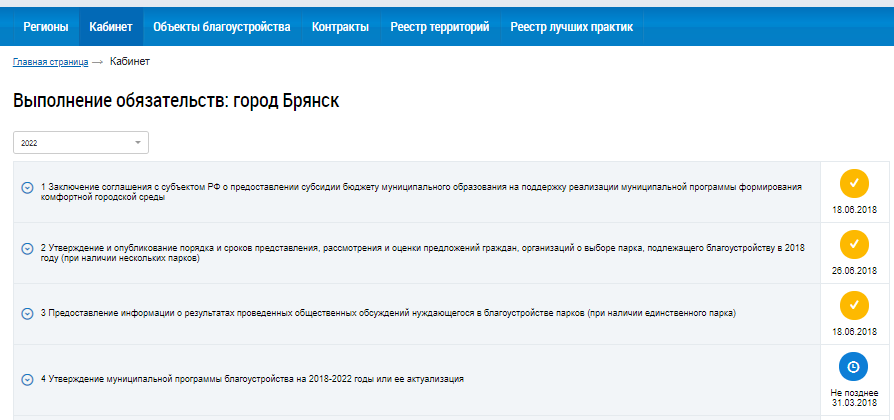The image size is (894, 420).
Task: Expand obligation 1 about the subsidy agreement
Action: pos(27,186)
